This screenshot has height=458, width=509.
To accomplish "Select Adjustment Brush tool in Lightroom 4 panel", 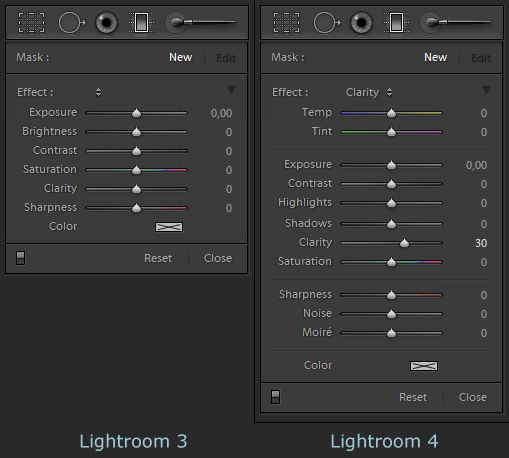I will [x=456, y=23].
